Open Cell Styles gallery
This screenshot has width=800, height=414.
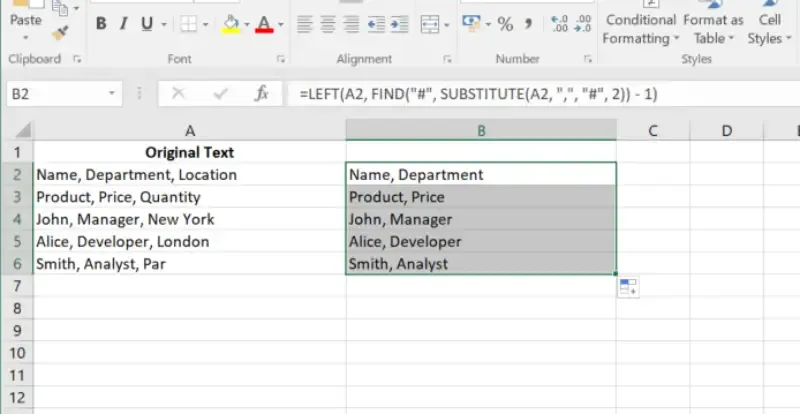pos(769,29)
